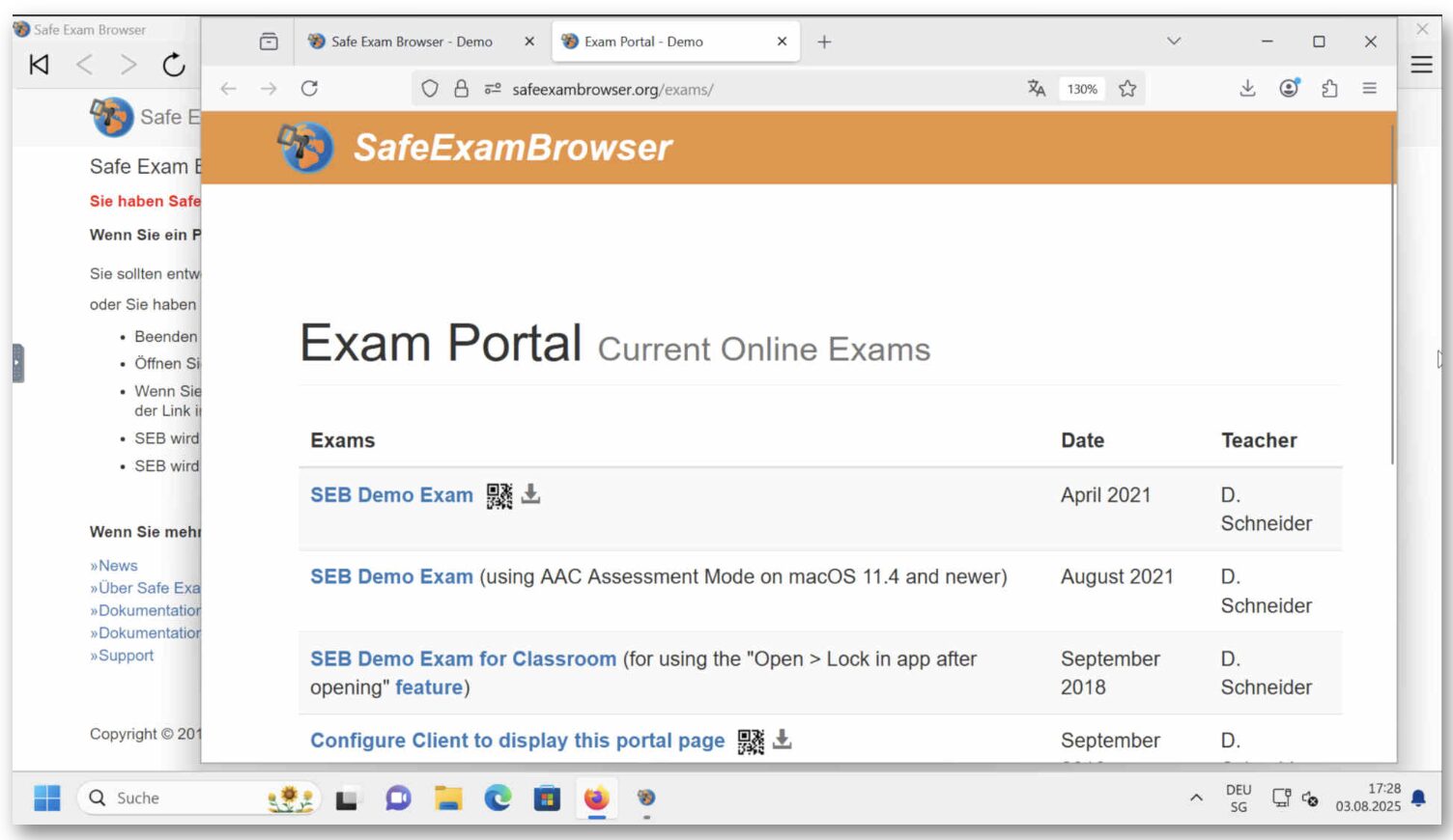1453x840 pixels.
Task: Click the network tray icon
Action: point(1281,798)
